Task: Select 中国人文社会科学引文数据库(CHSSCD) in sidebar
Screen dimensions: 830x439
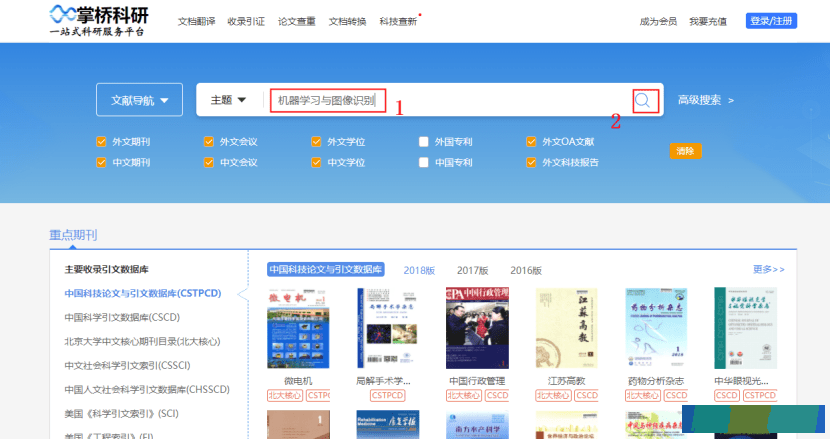Action: click(x=147, y=389)
